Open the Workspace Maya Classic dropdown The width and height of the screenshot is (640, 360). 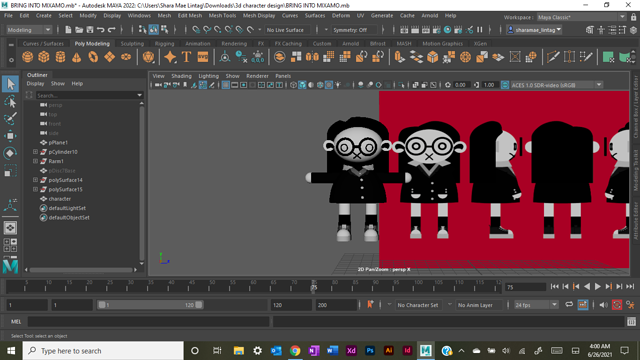click(581, 17)
